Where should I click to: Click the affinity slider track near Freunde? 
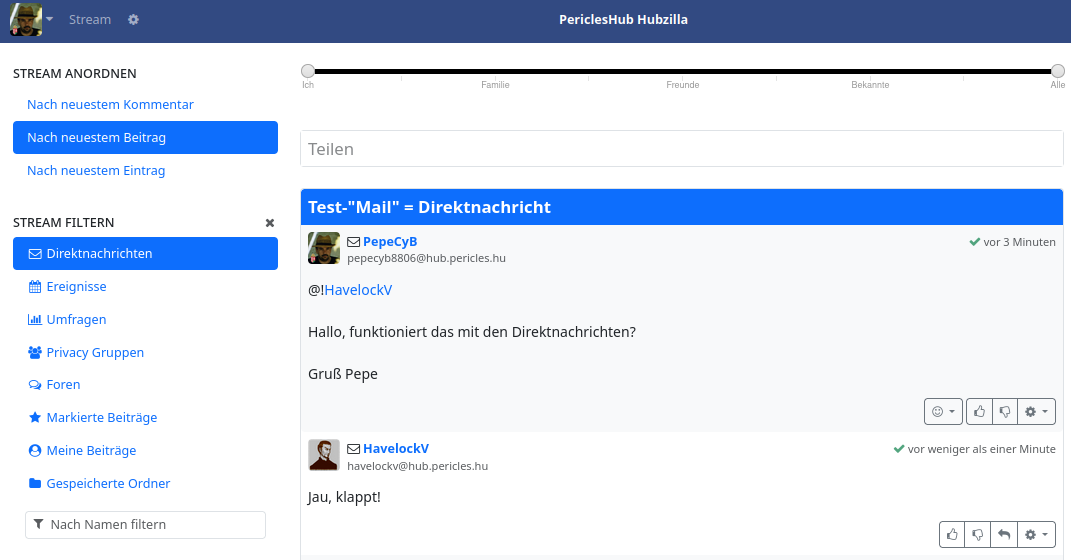tap(683, 71)
